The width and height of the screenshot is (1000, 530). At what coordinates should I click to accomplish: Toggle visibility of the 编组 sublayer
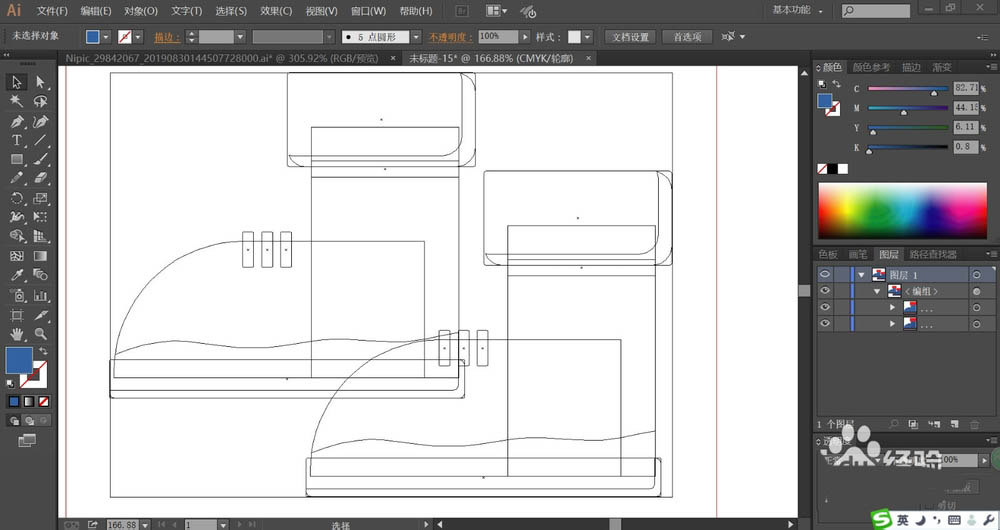click(825, 291)
